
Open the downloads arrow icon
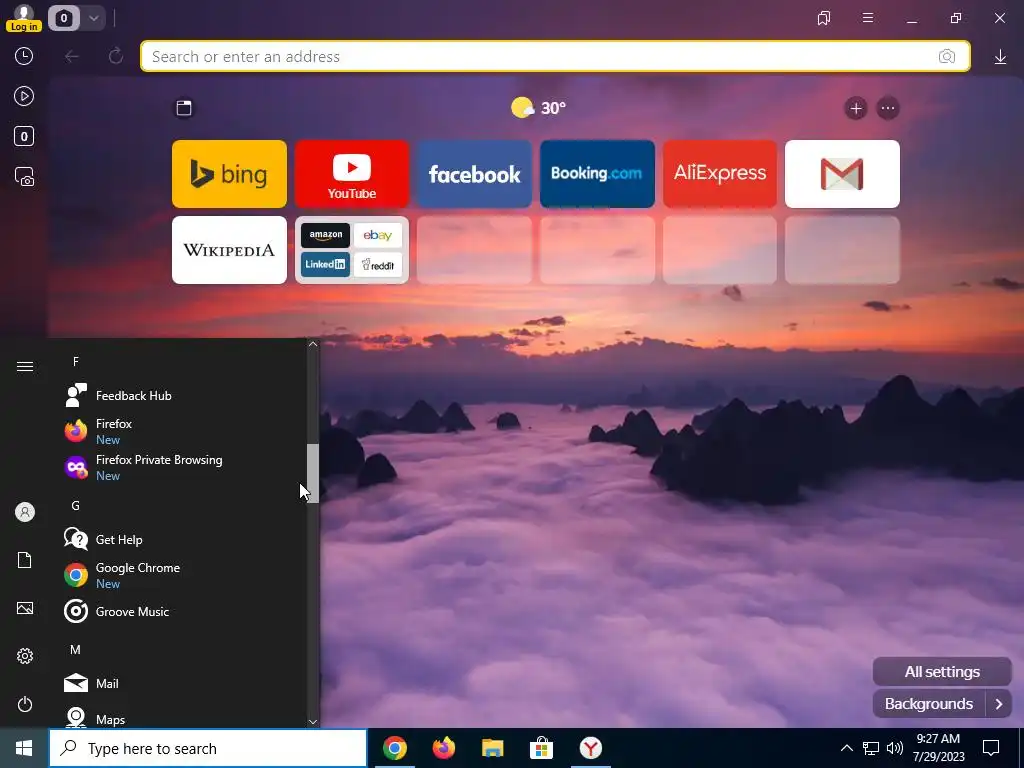1000,57
